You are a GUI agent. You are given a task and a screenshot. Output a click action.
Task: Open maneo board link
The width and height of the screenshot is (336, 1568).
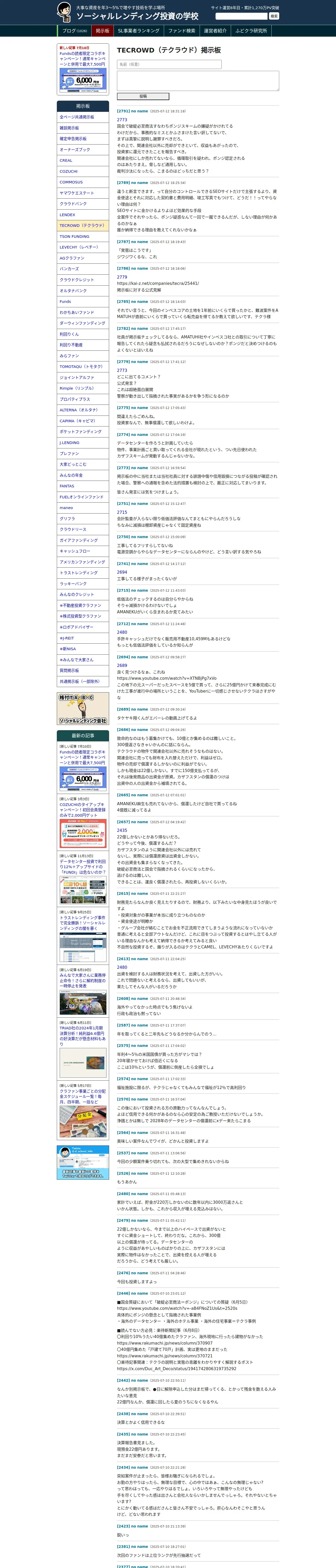point(83,508)
